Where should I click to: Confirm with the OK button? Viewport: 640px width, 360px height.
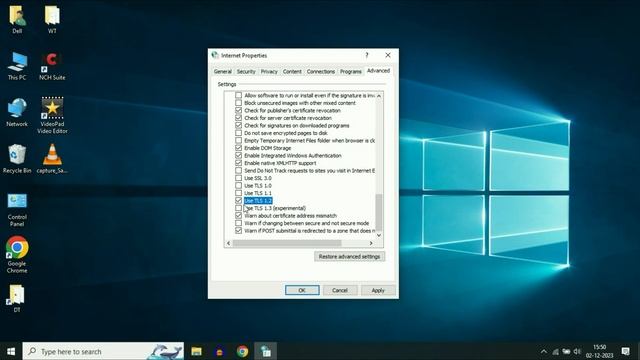point(302,290)
